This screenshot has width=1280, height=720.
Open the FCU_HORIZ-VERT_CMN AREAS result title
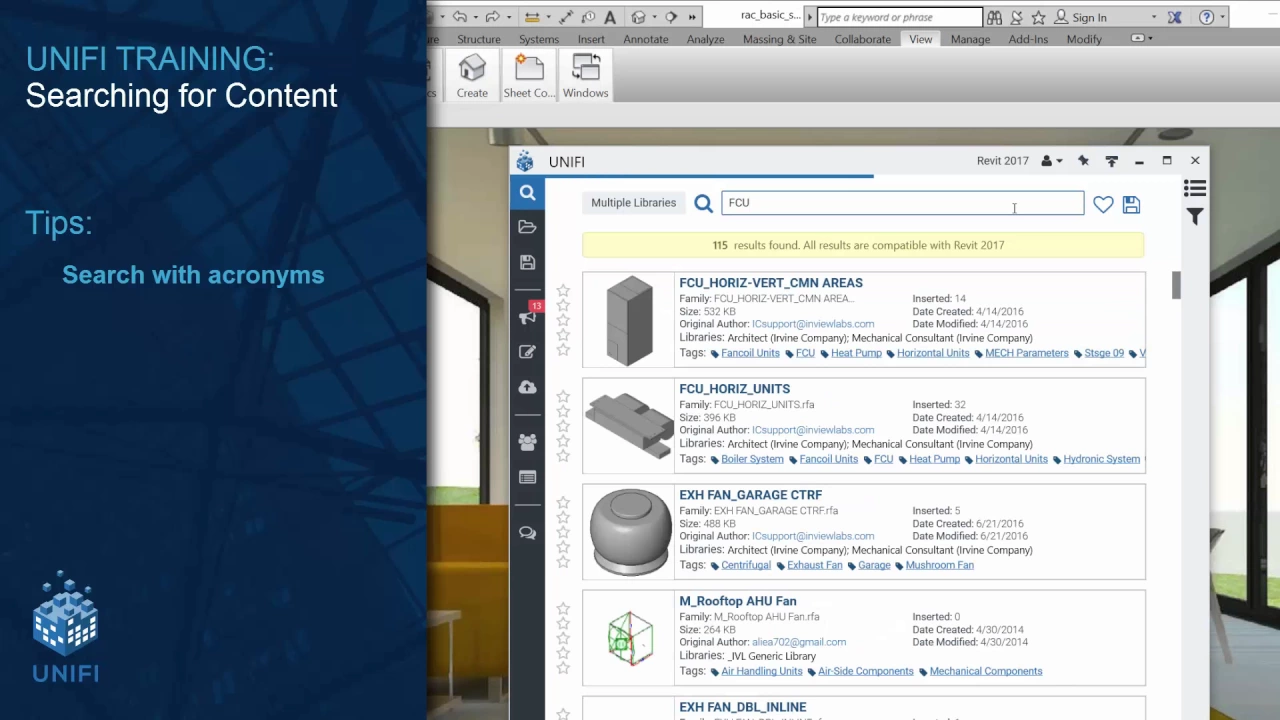click(x=771, y=283)
